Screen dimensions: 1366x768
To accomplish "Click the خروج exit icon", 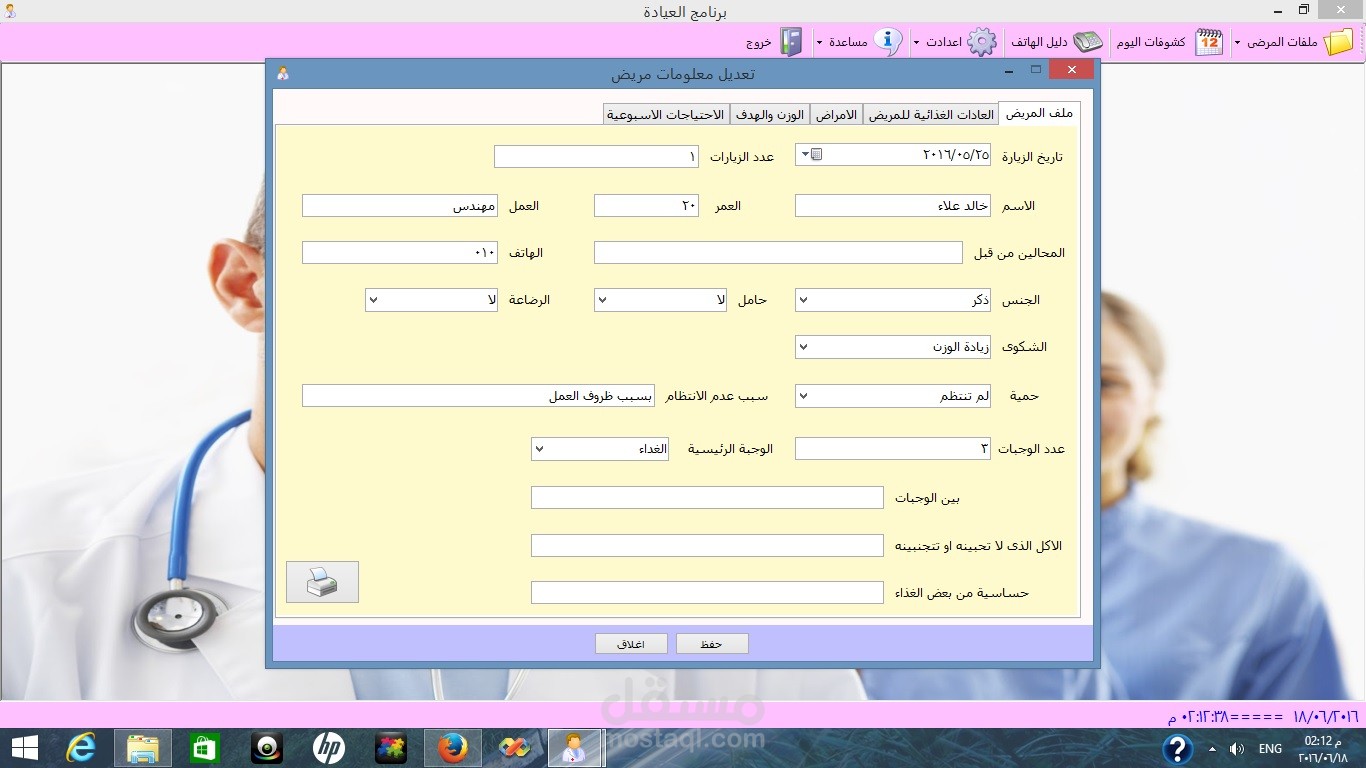I will (x=792, y=42).
